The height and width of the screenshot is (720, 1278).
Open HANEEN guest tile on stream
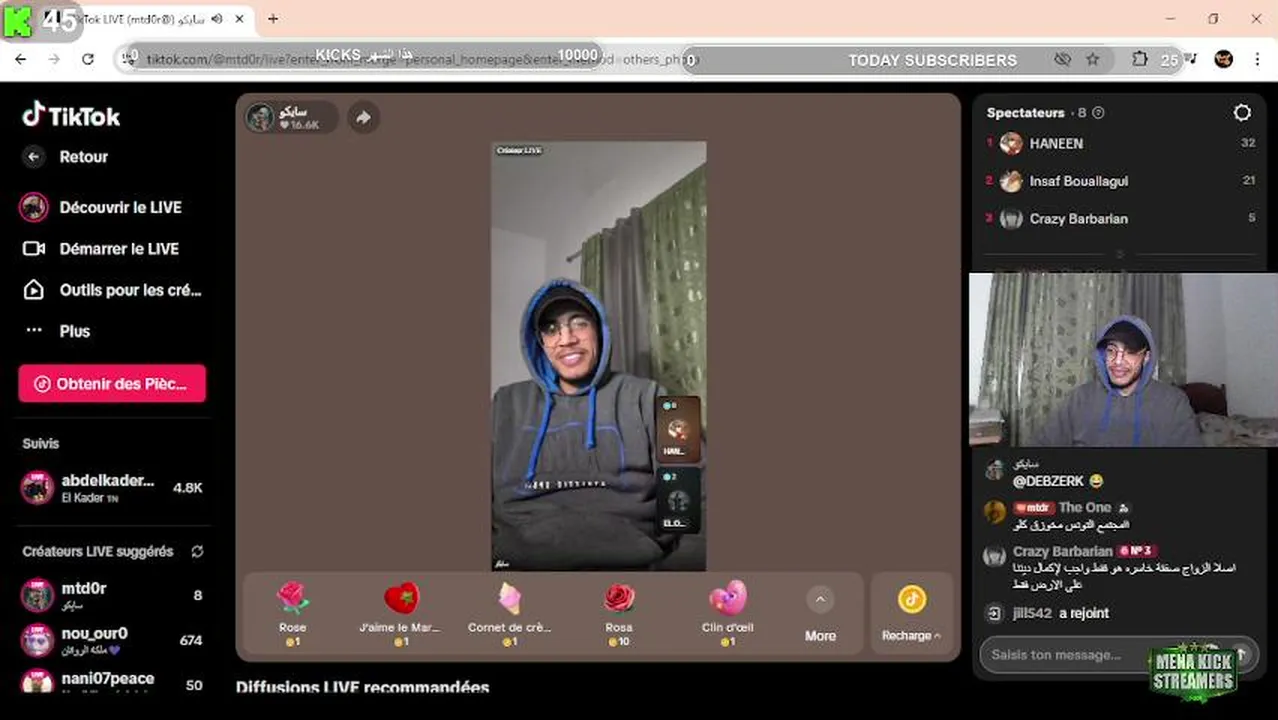(x=678, y=429)
